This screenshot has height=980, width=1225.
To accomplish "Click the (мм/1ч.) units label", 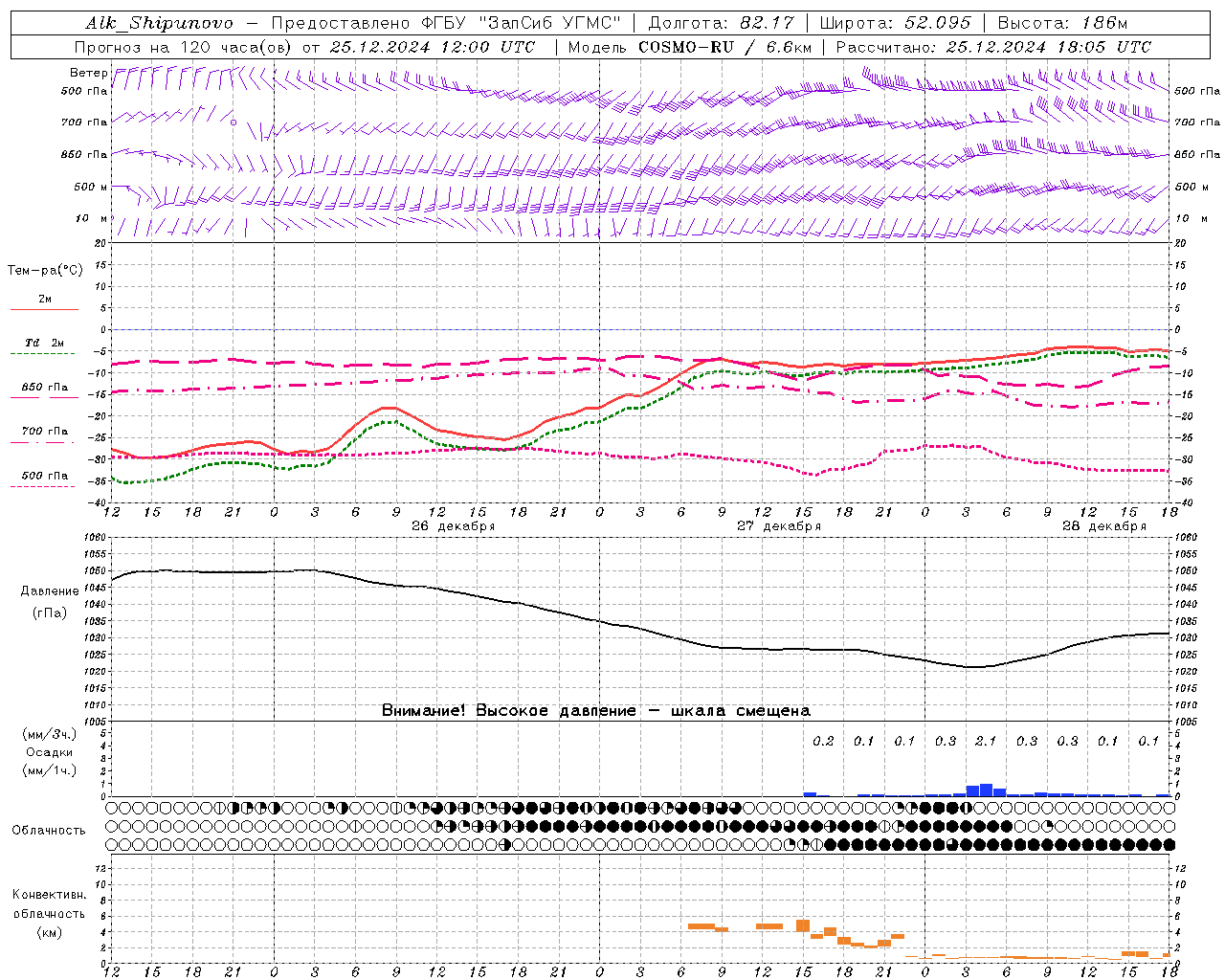I will click(x=49, y=770).
